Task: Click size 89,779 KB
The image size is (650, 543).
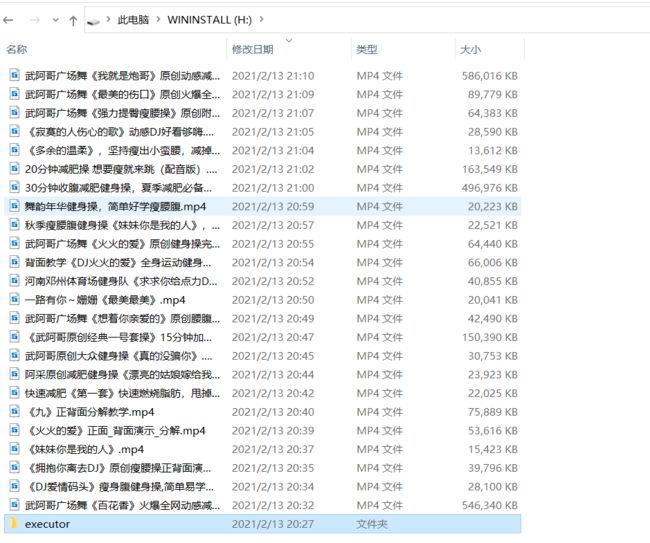Action: coord(493,95)
